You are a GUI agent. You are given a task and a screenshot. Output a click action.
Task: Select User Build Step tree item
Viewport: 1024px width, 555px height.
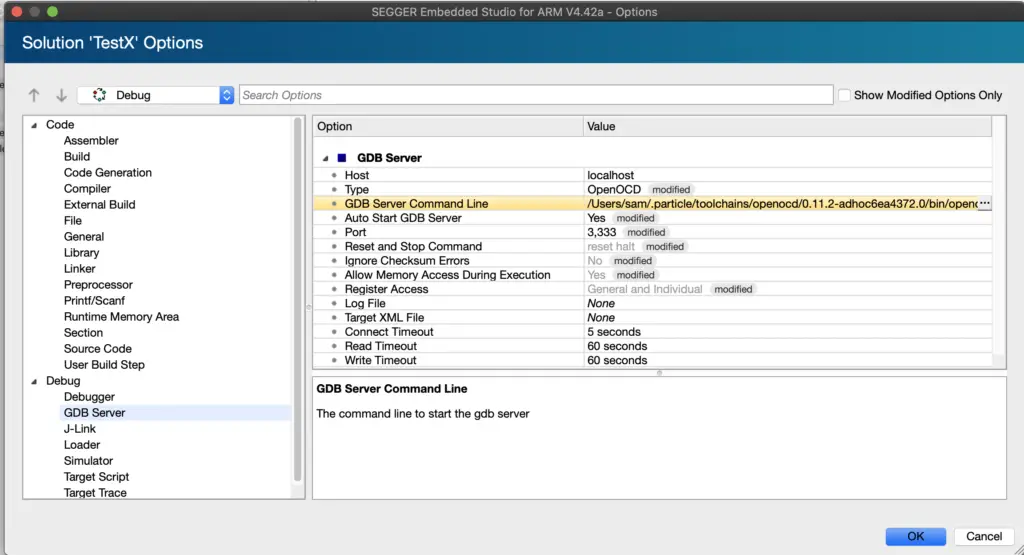pos(104,364)
